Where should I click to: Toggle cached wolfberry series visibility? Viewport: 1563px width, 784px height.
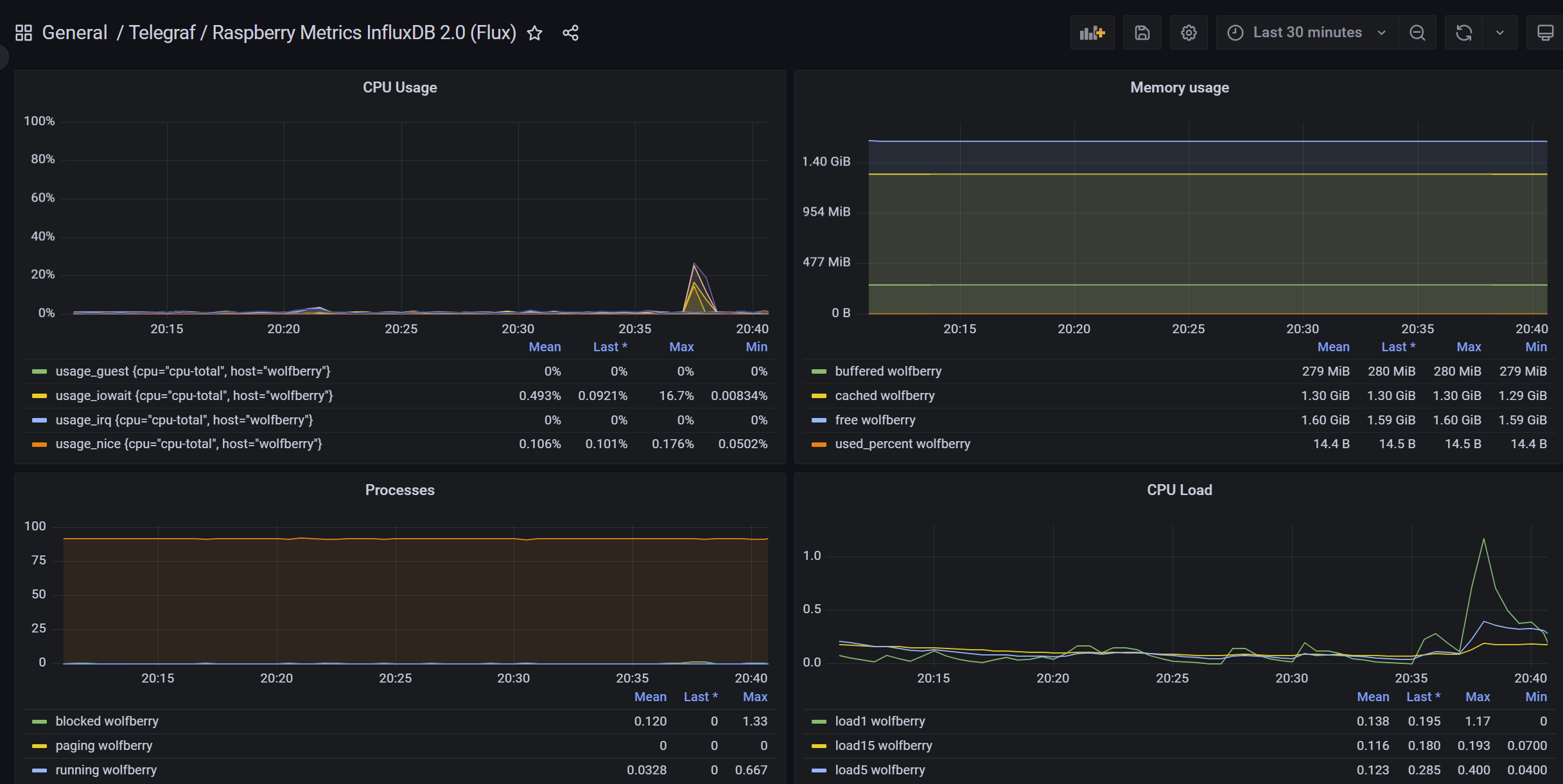click(884, 396)
